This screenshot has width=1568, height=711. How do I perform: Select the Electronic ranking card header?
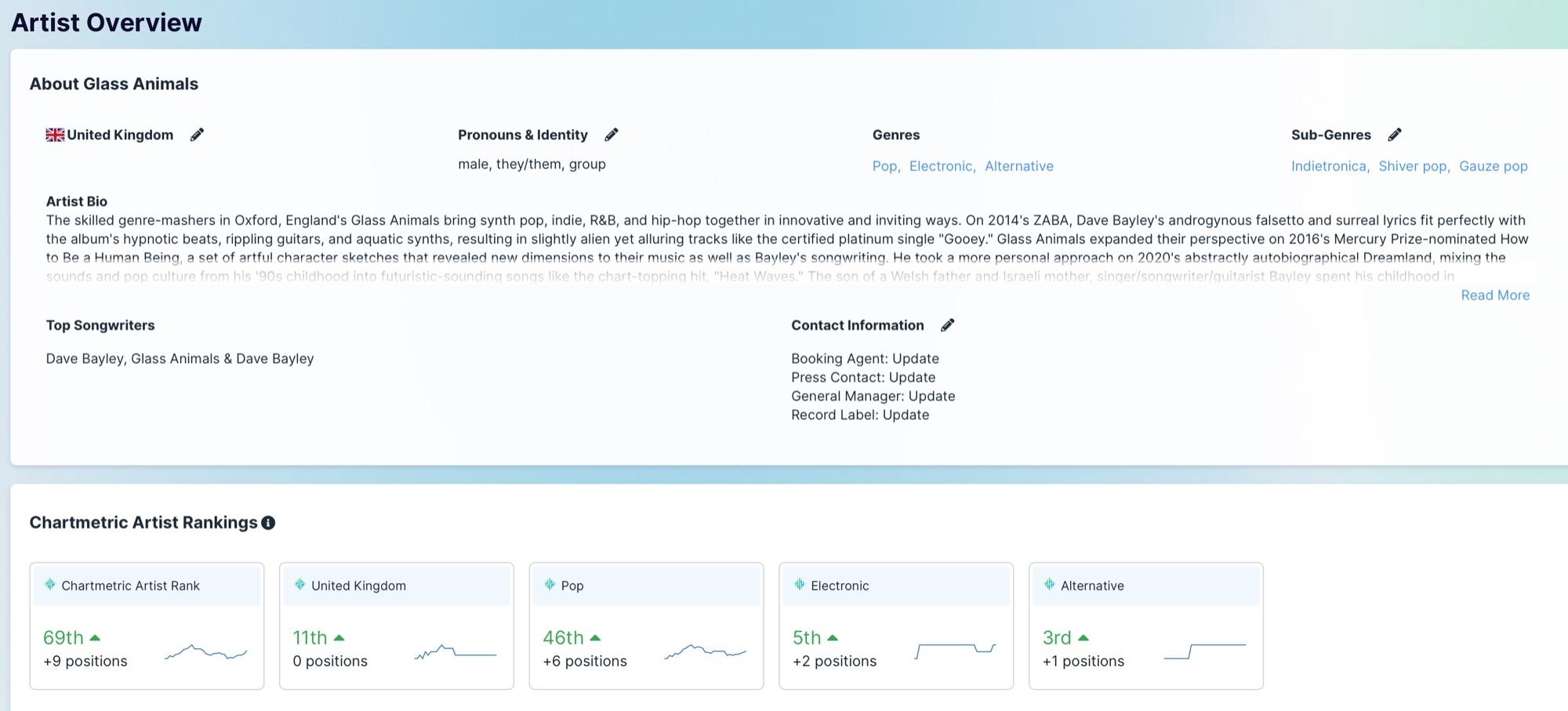(x=896, y=586)
